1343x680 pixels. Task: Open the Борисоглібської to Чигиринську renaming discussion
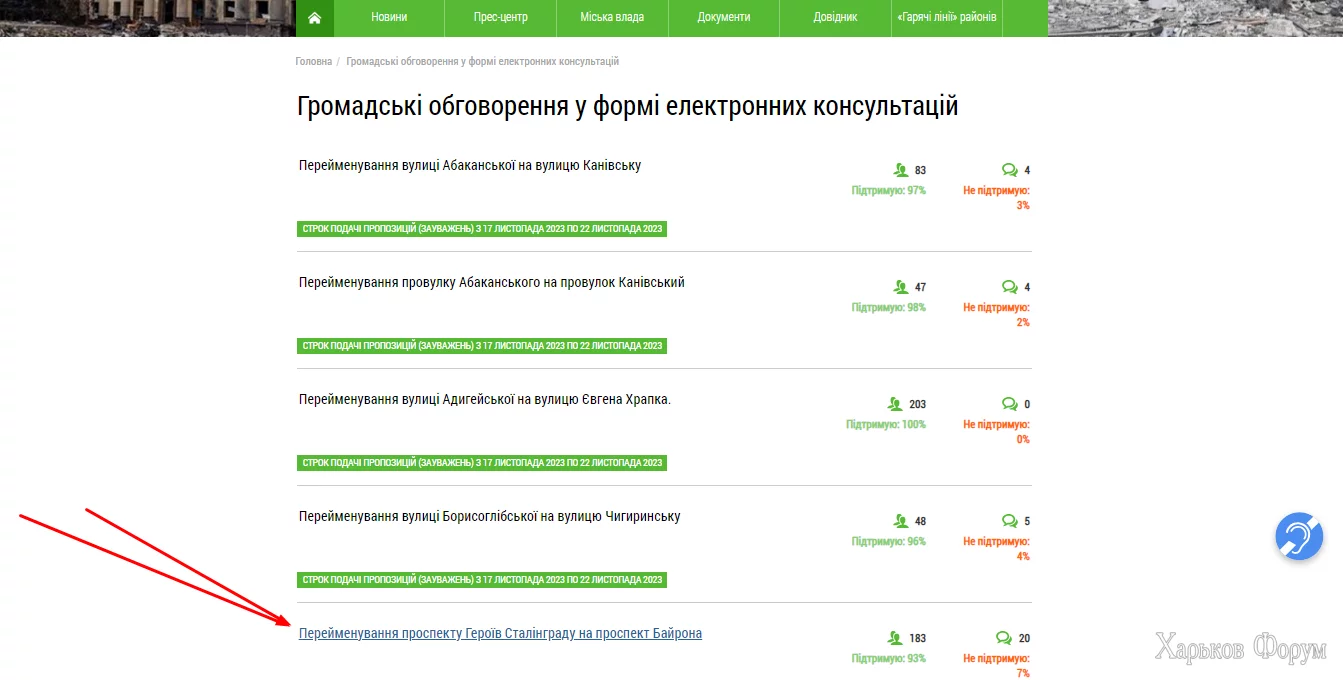(x=489, y=516)
